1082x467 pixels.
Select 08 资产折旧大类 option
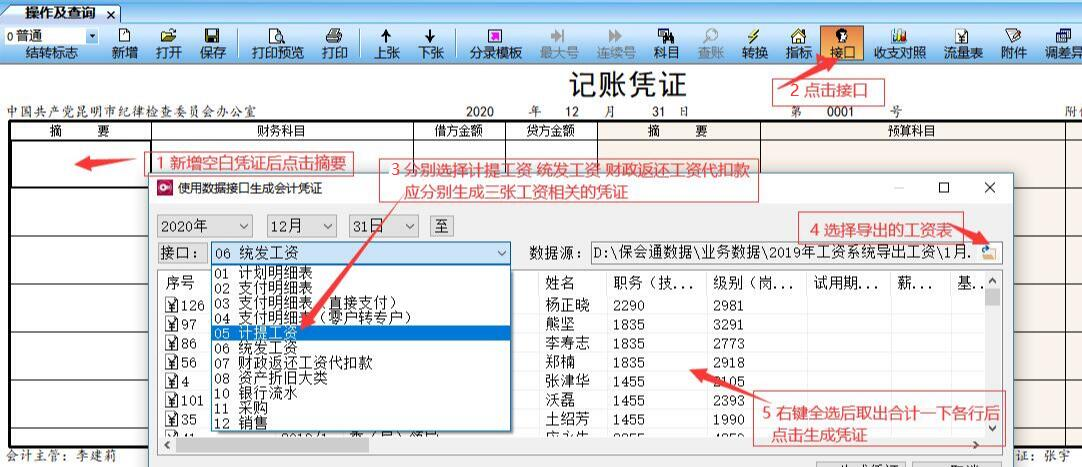point(360,378)
